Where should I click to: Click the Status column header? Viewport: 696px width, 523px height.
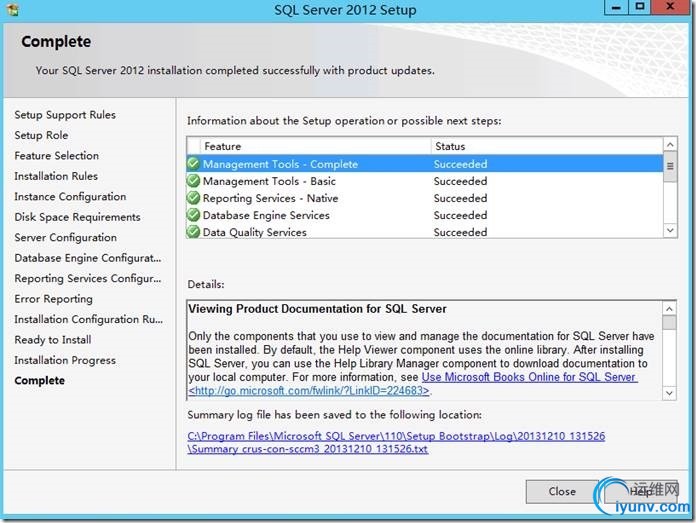coord(547,146)
